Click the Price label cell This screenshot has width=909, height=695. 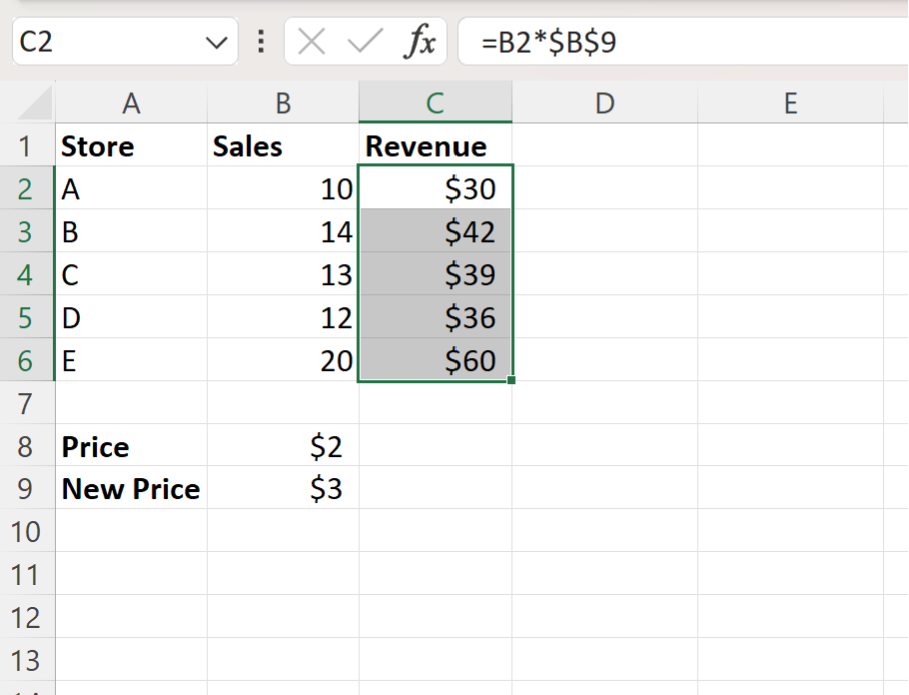point(132,446)
